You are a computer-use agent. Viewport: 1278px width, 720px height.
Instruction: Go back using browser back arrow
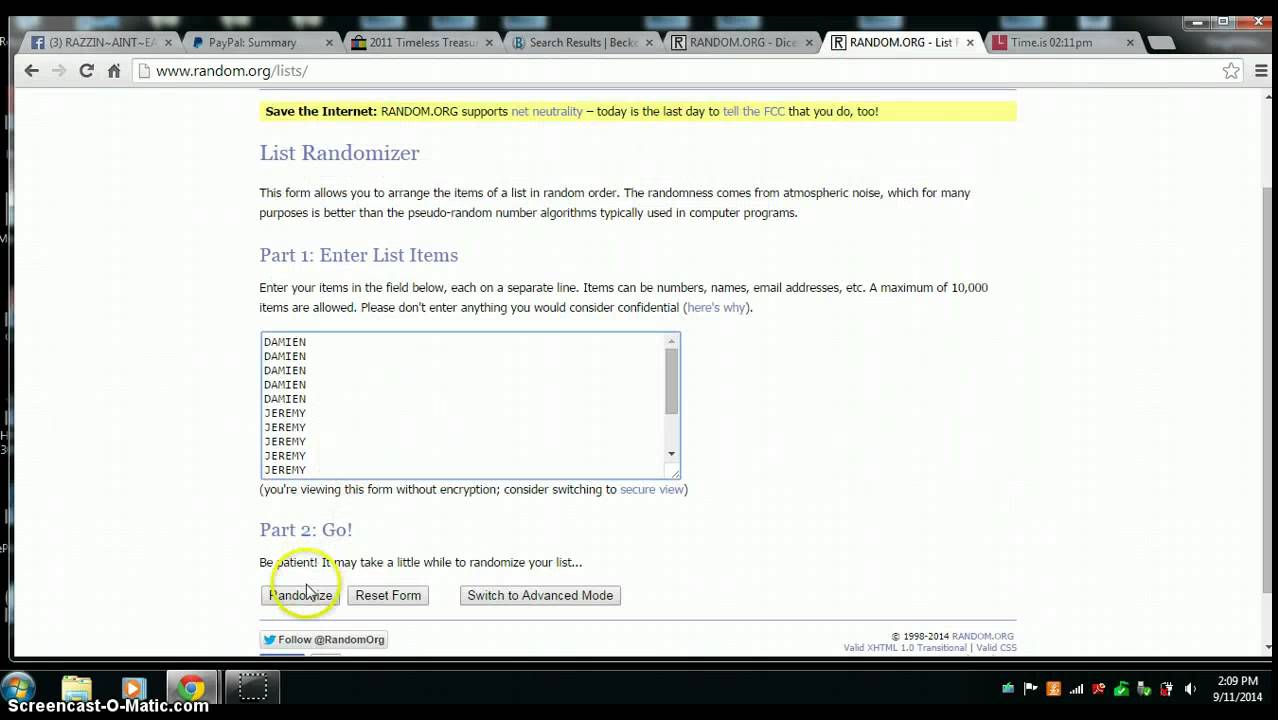[31, 71]
